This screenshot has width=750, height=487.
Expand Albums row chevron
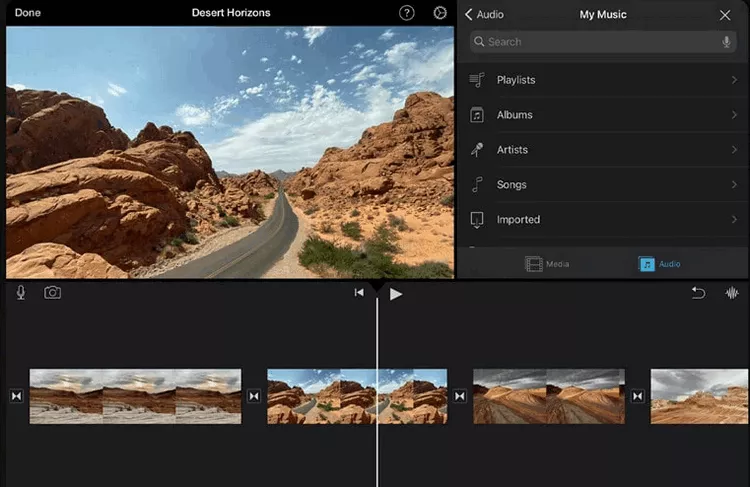click(x=734, y=115)
